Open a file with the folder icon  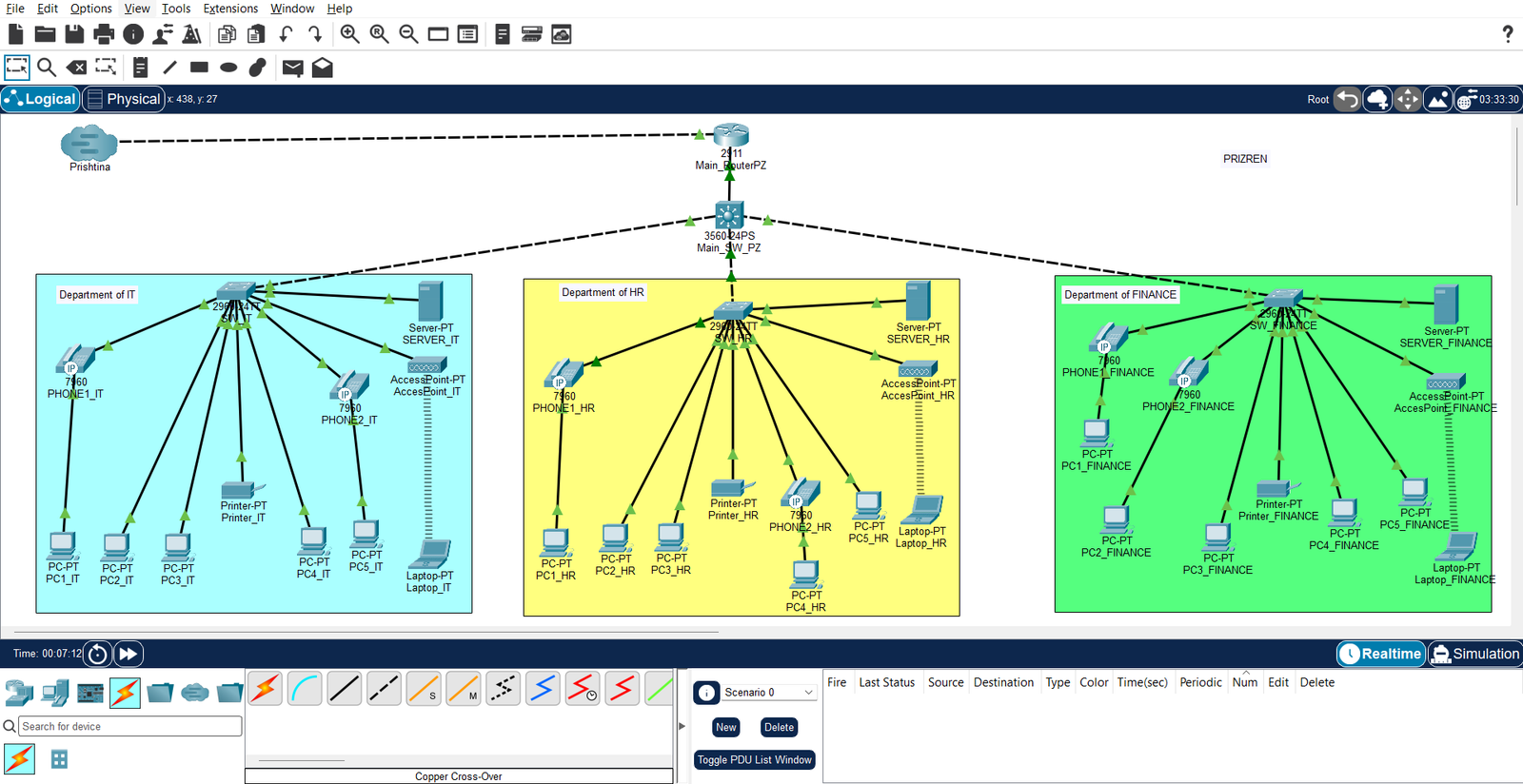point(45,34)
